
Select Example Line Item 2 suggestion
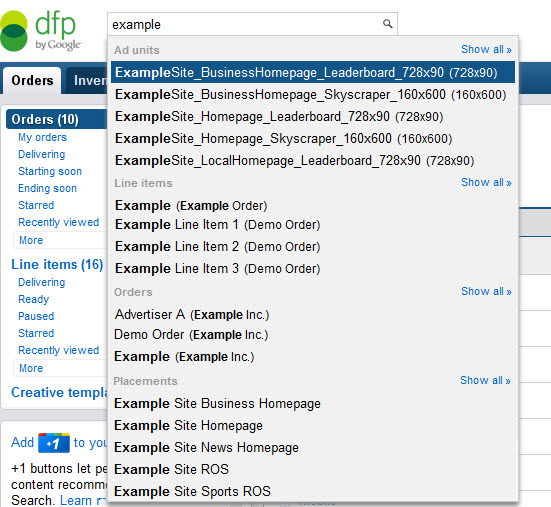pos(313,247)
